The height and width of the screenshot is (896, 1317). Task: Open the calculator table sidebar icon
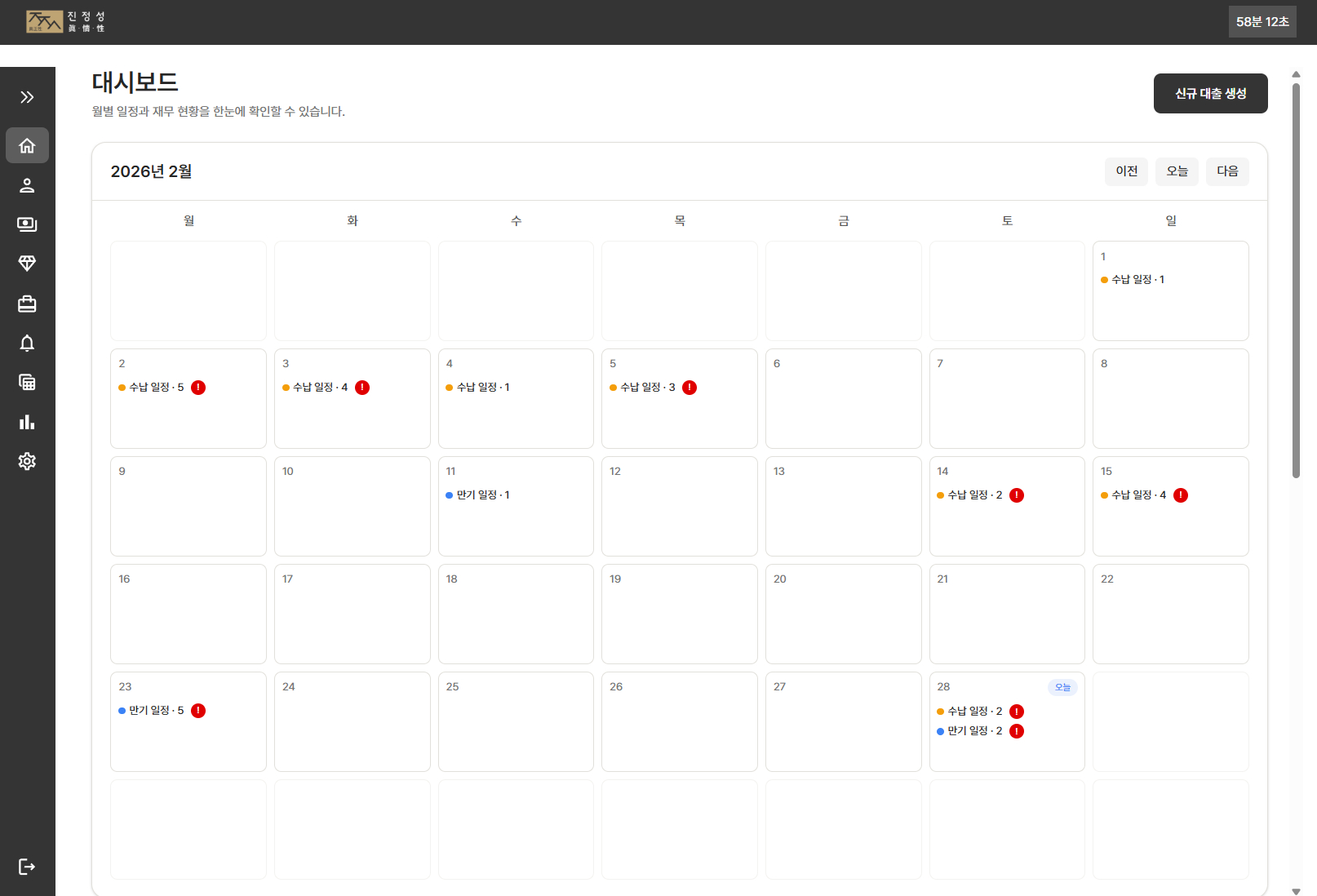pos(27,382)
